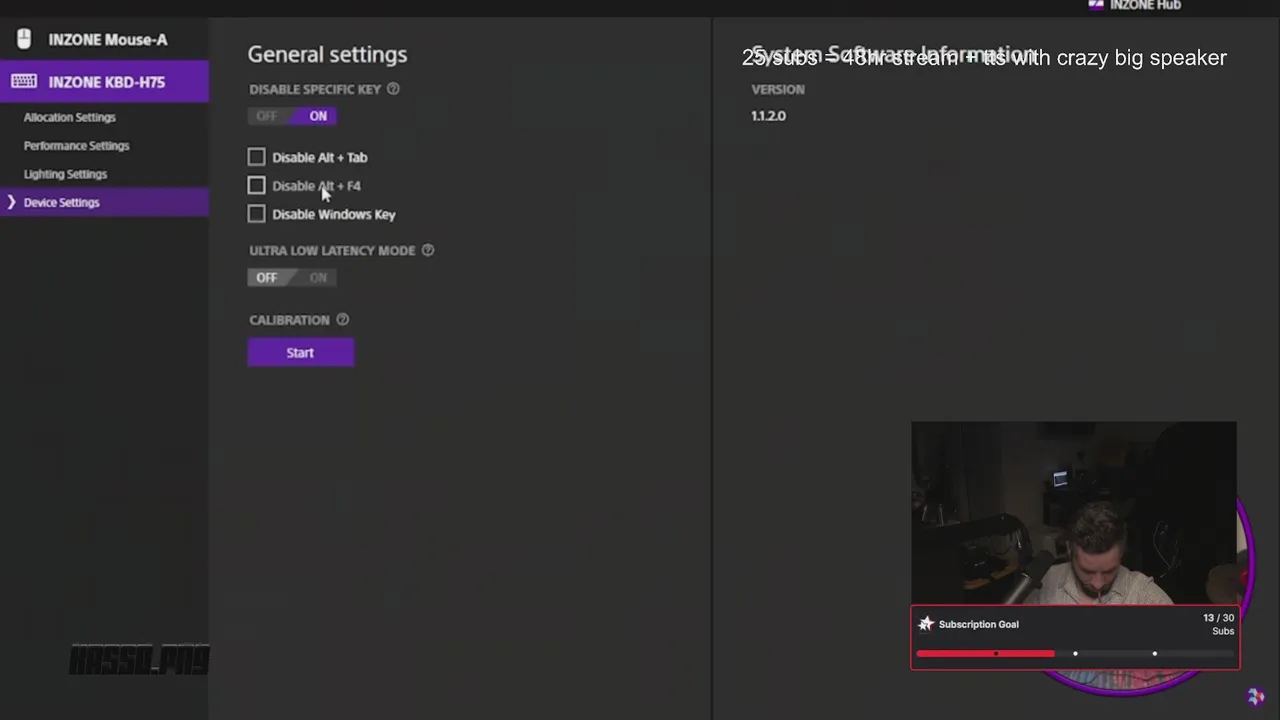Start the keyboard calibration
Viewport: 1280px width, 720px height.
pos(301,352)
